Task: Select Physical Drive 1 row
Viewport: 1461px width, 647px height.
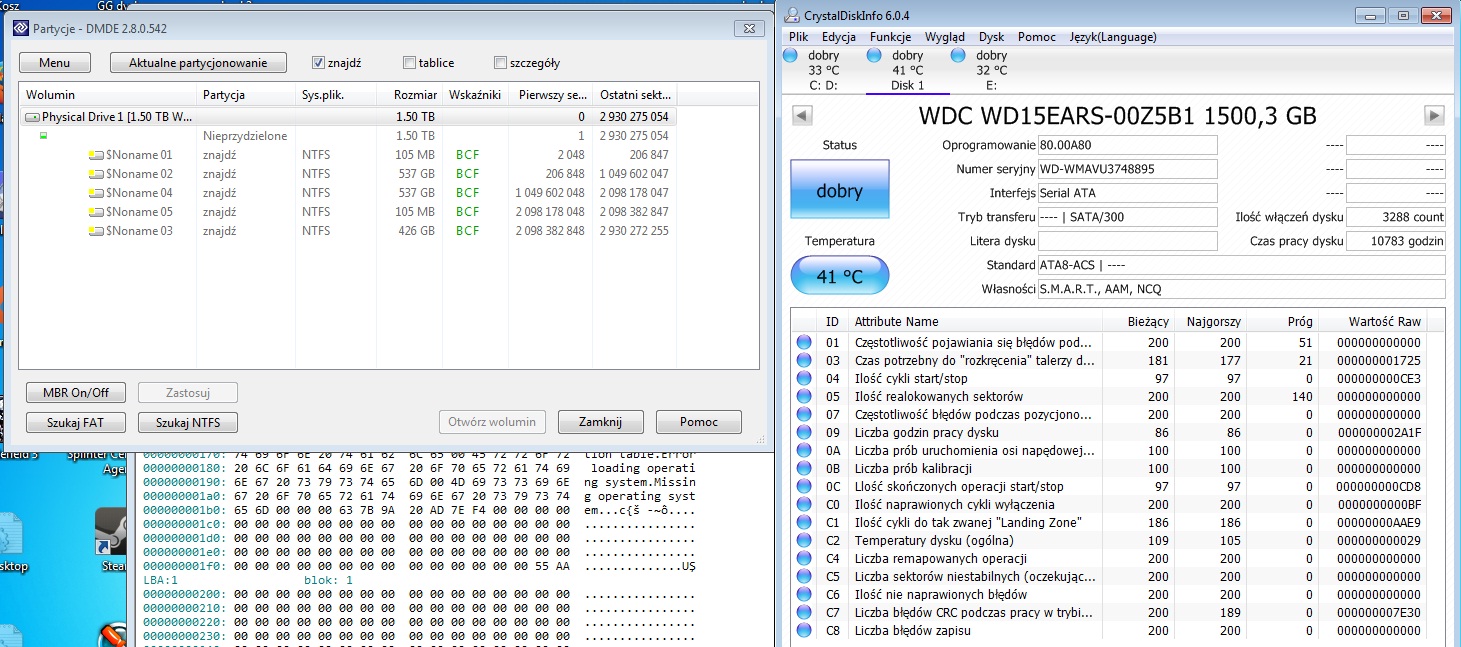Action: (348, 116)
